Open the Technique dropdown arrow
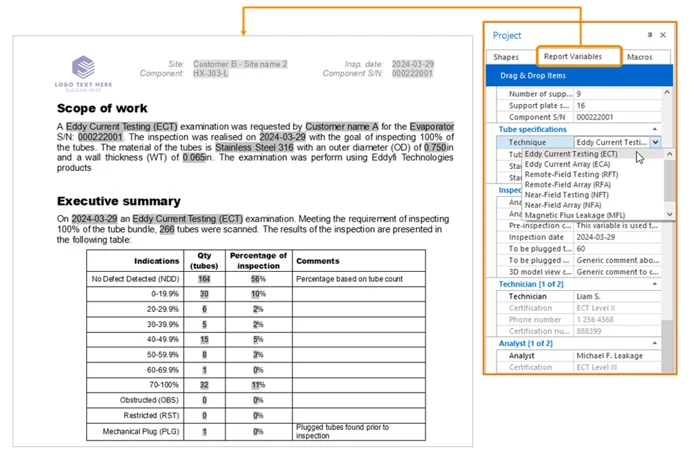 pyautogui.click(x=655, y=142)
